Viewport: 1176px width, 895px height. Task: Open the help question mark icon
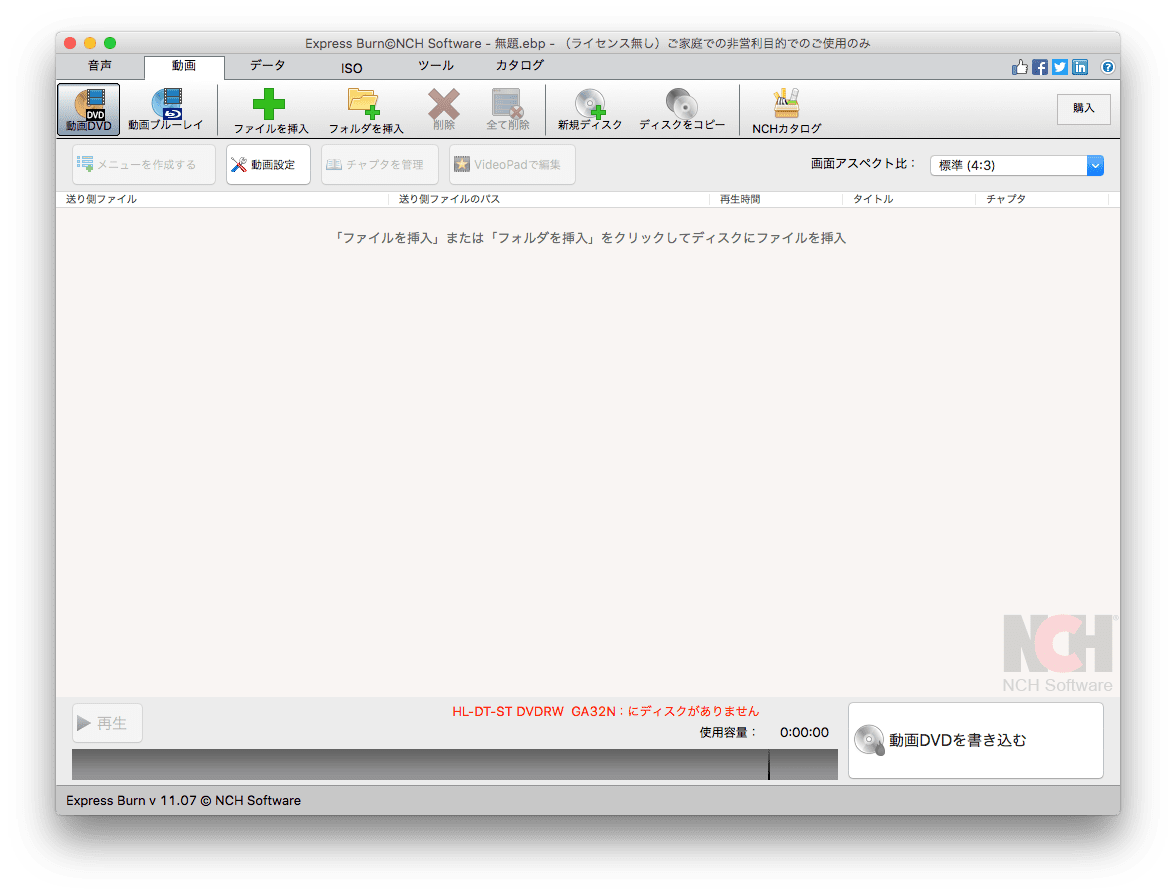tap(1107, 68)
